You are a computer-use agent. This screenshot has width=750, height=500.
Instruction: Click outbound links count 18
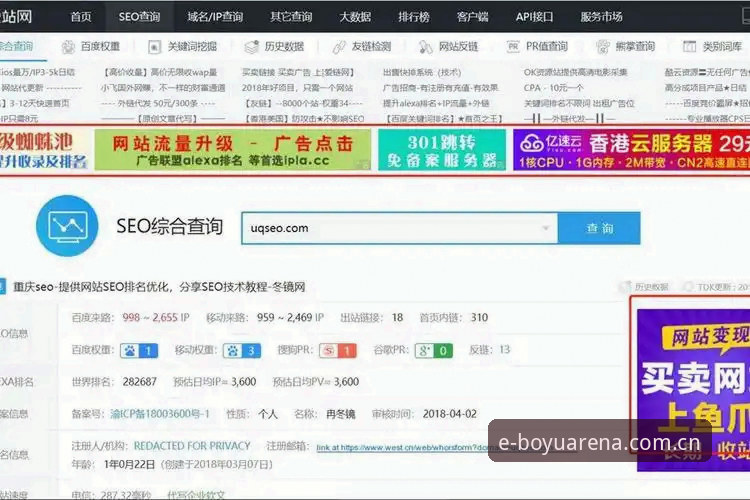[397, 318]
